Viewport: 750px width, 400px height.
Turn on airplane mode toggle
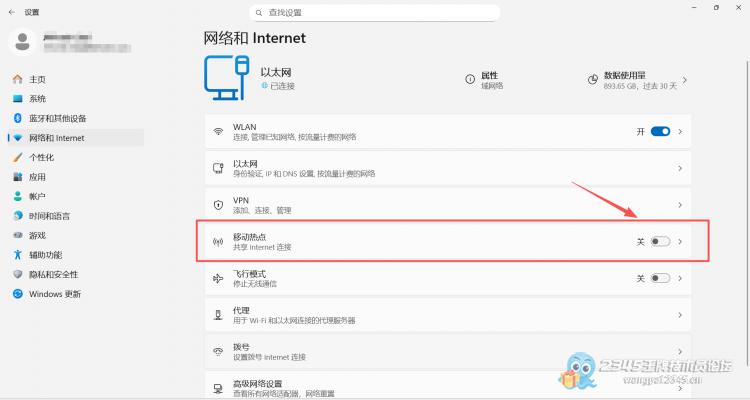tap(660, 278)
